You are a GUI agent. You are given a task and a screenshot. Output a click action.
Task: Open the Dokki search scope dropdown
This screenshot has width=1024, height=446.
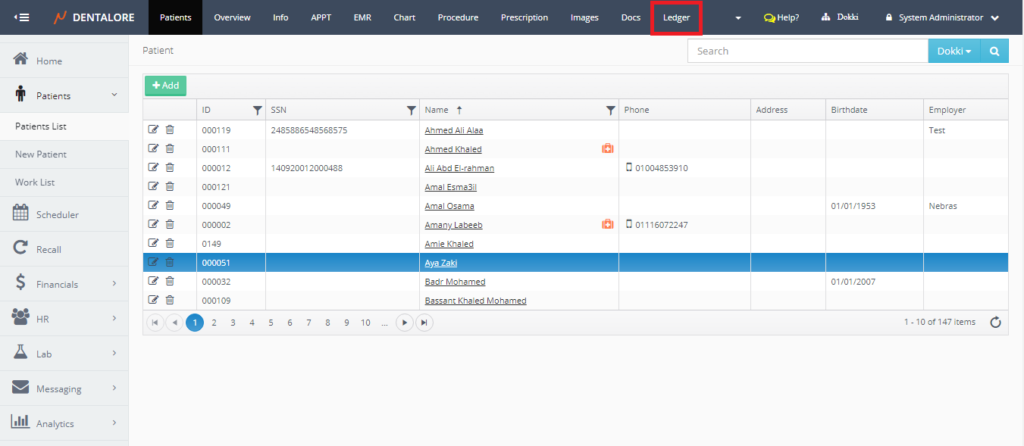pos(954,51)
